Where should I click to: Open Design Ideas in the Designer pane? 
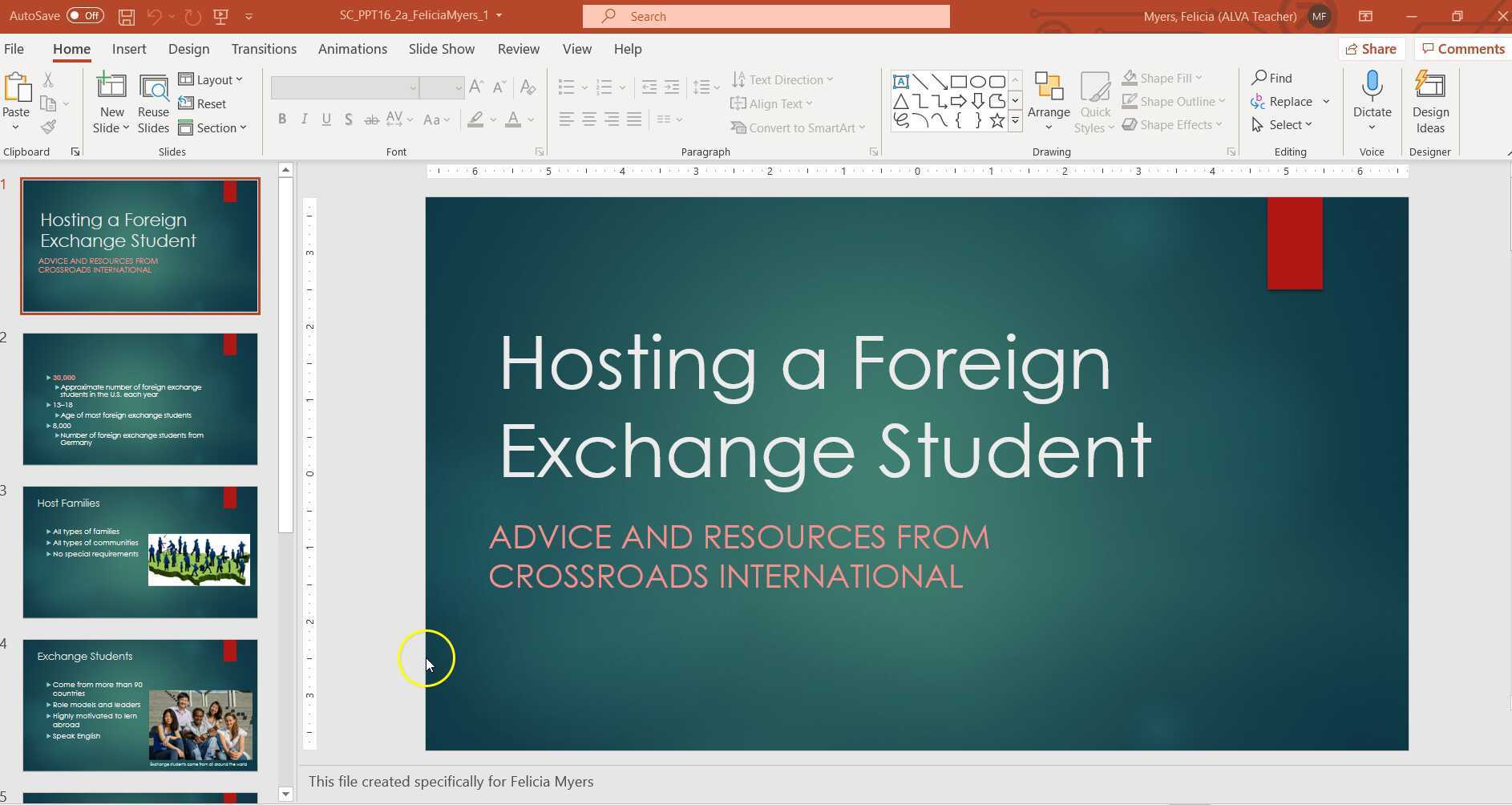click(1430, 101)
